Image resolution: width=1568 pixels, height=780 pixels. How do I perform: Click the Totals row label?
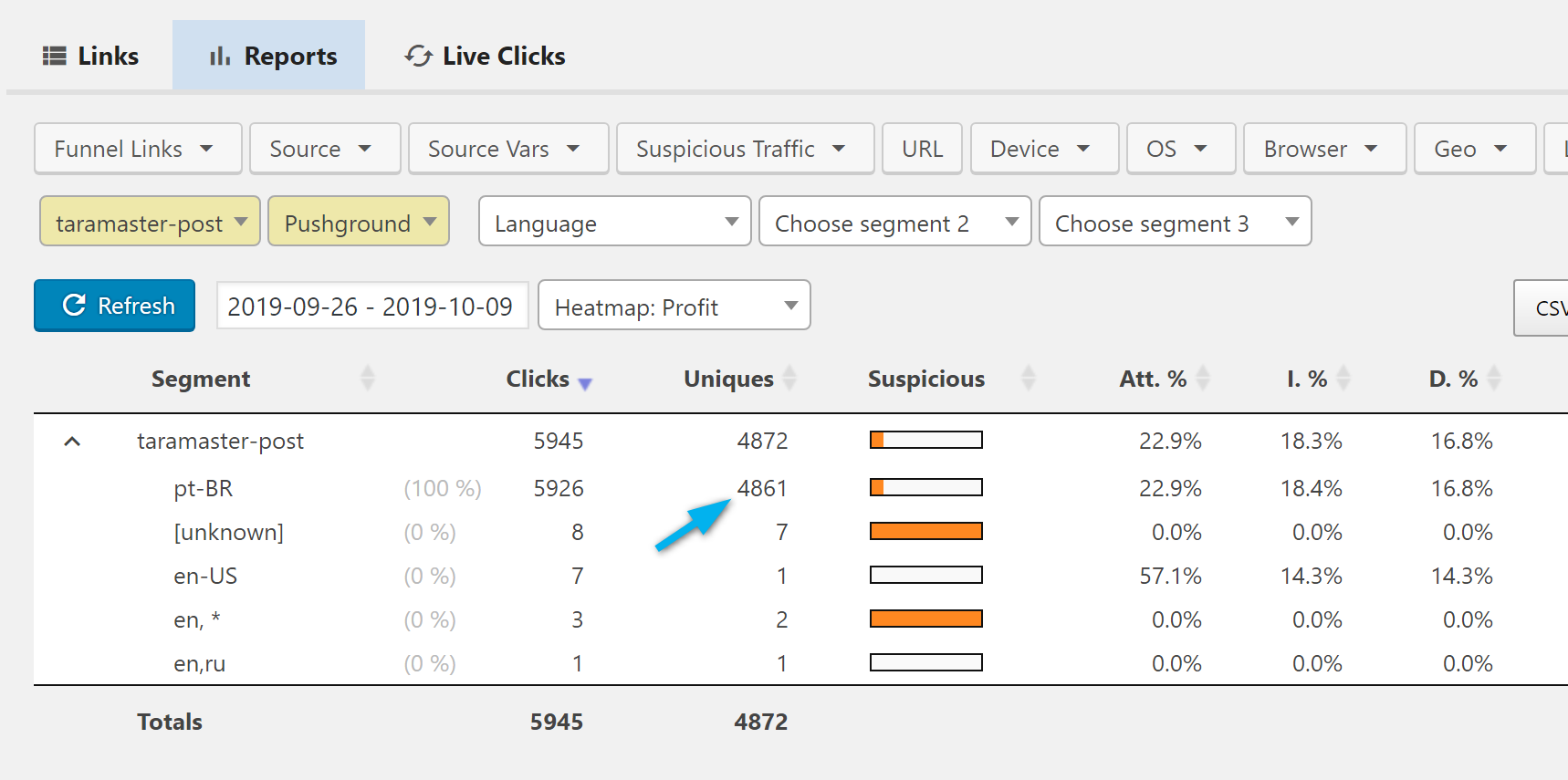coord(170,723)
